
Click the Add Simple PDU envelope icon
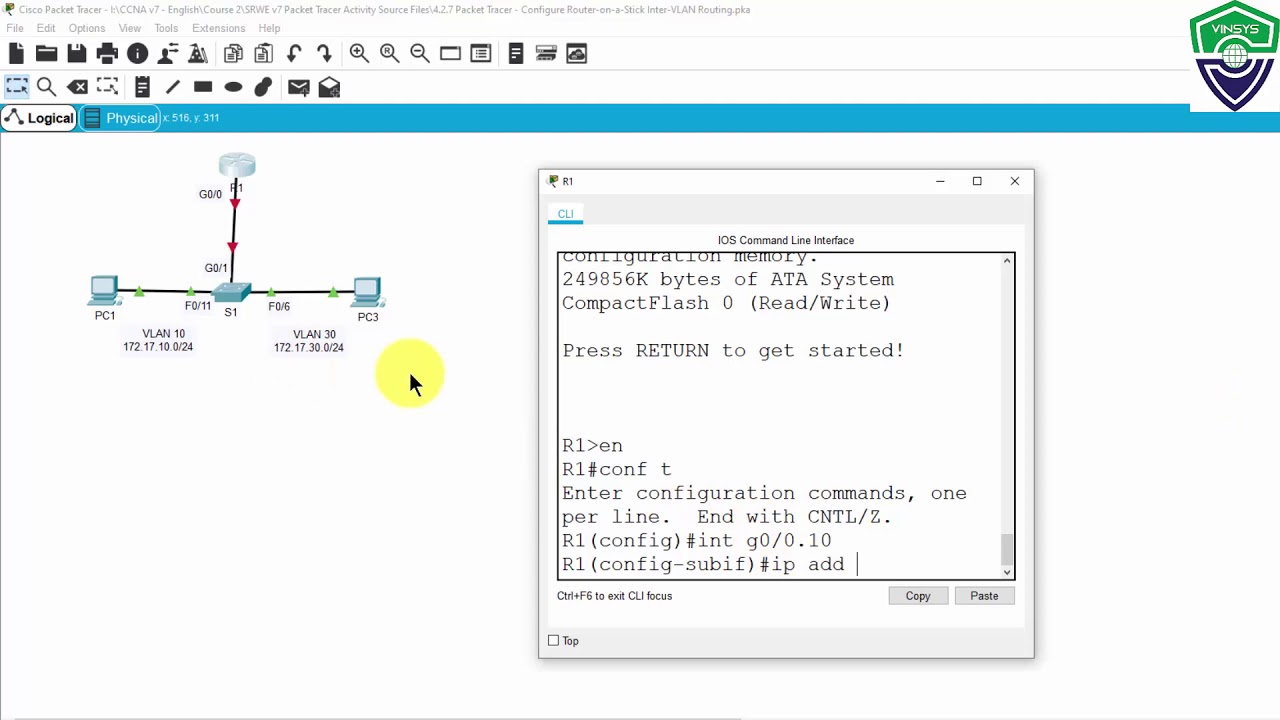[x=298, y=87]
